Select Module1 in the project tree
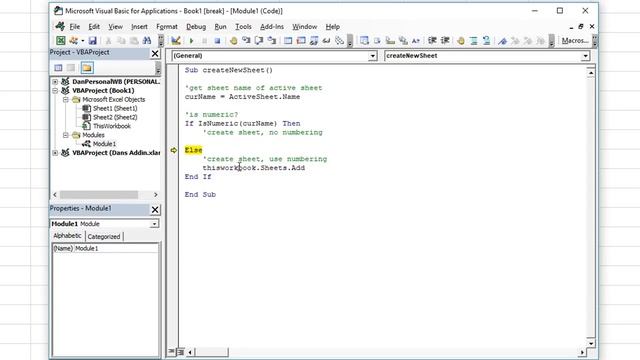 click(x=104, y=144)
